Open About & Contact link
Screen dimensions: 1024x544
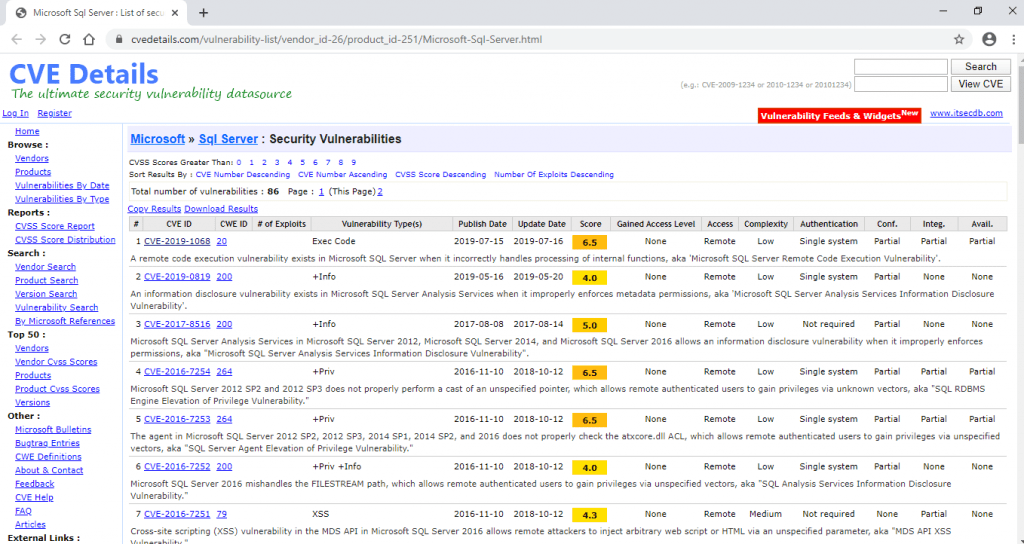click(49, 470)
